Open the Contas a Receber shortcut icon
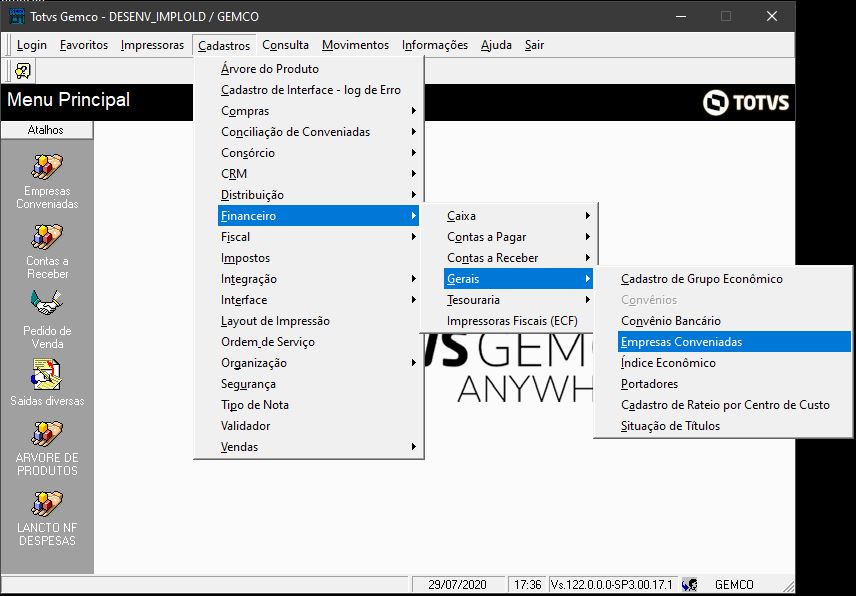This screenshot has height=596, width=856. tap(47, 237)
